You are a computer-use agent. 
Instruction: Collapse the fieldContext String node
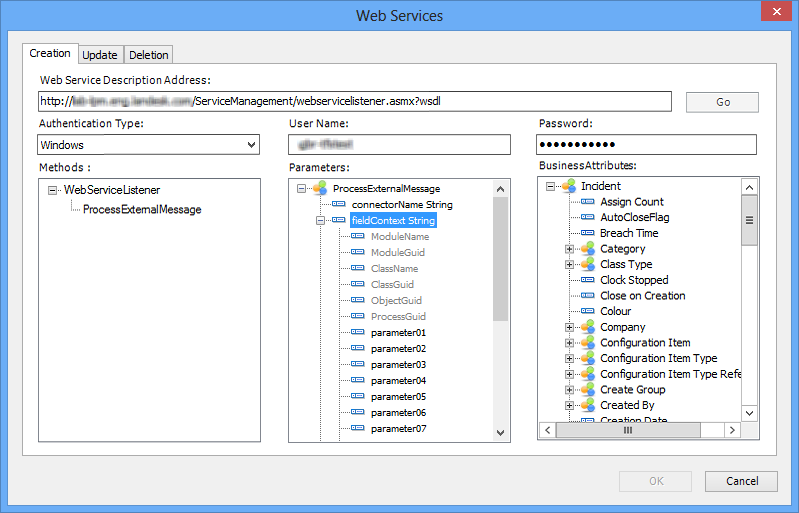click(321, 220)
